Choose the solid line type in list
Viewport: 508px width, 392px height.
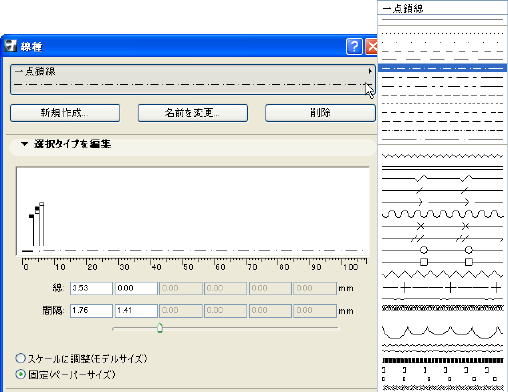point(442,20)
